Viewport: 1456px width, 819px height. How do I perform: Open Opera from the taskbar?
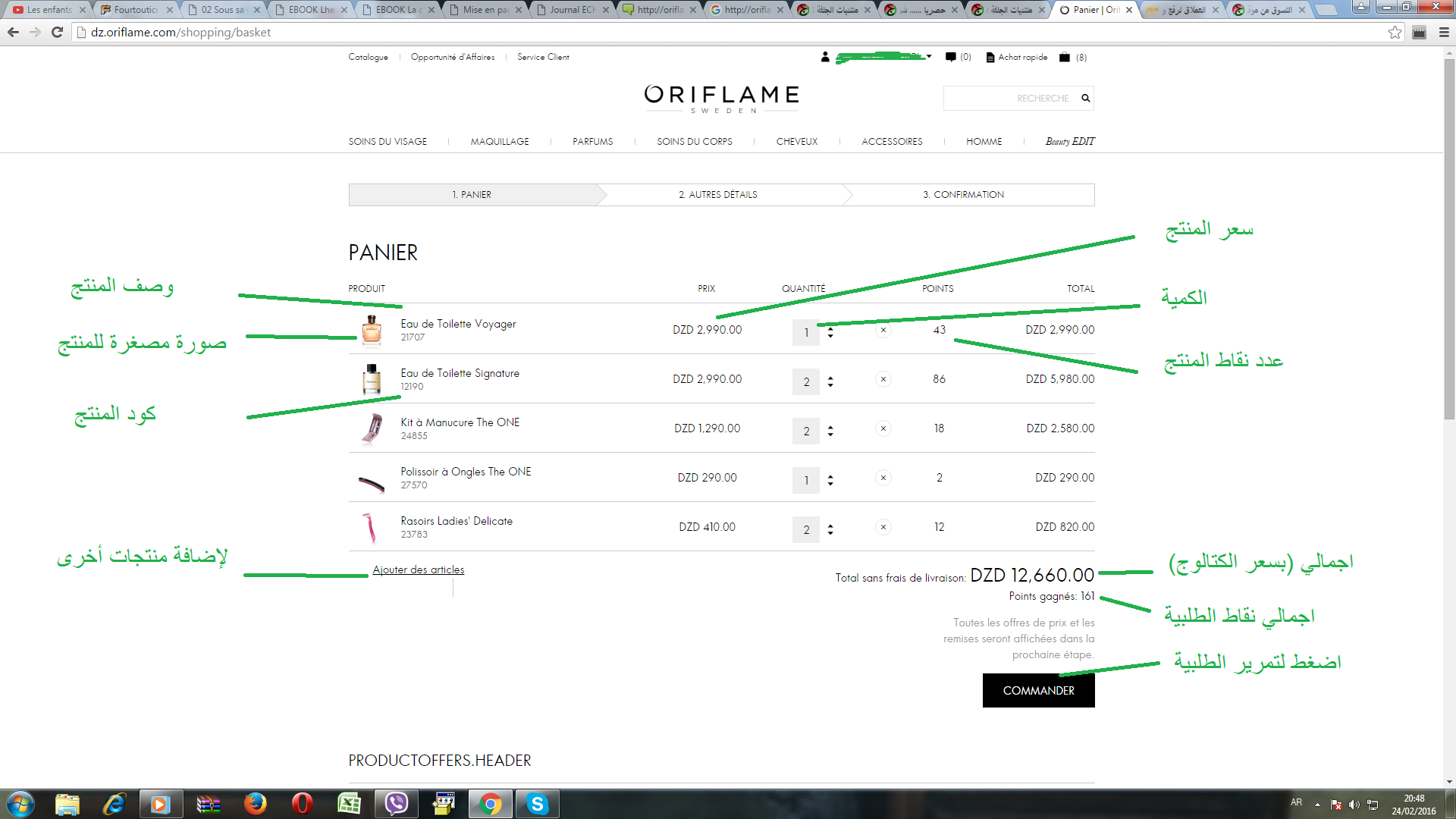click(x=302, y=804)
